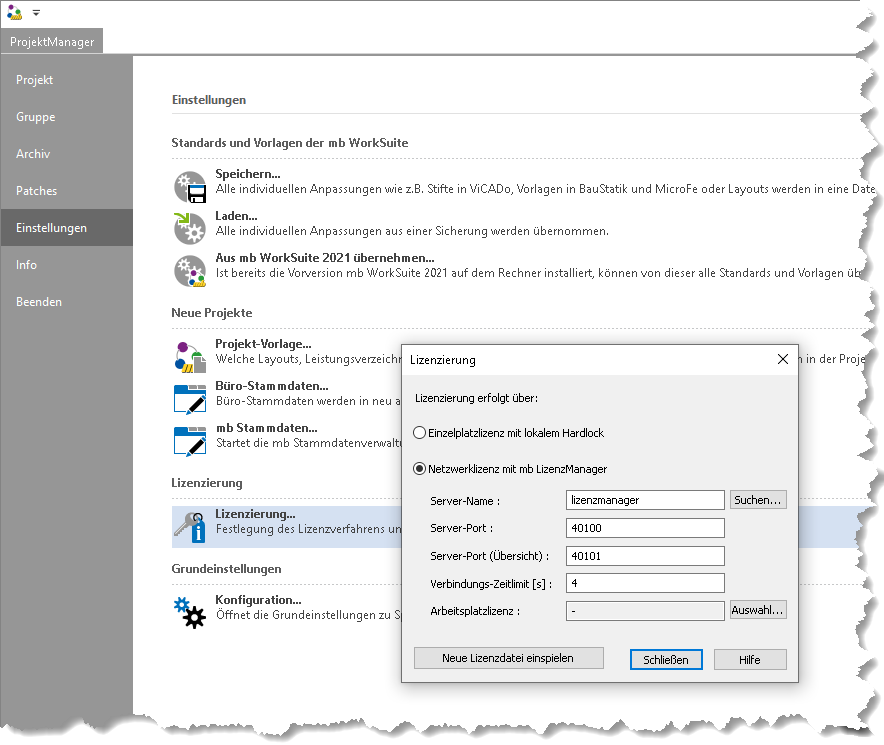Click the Hilfe button
This screenshot has width=884, height=745.
tap(750, 660)
